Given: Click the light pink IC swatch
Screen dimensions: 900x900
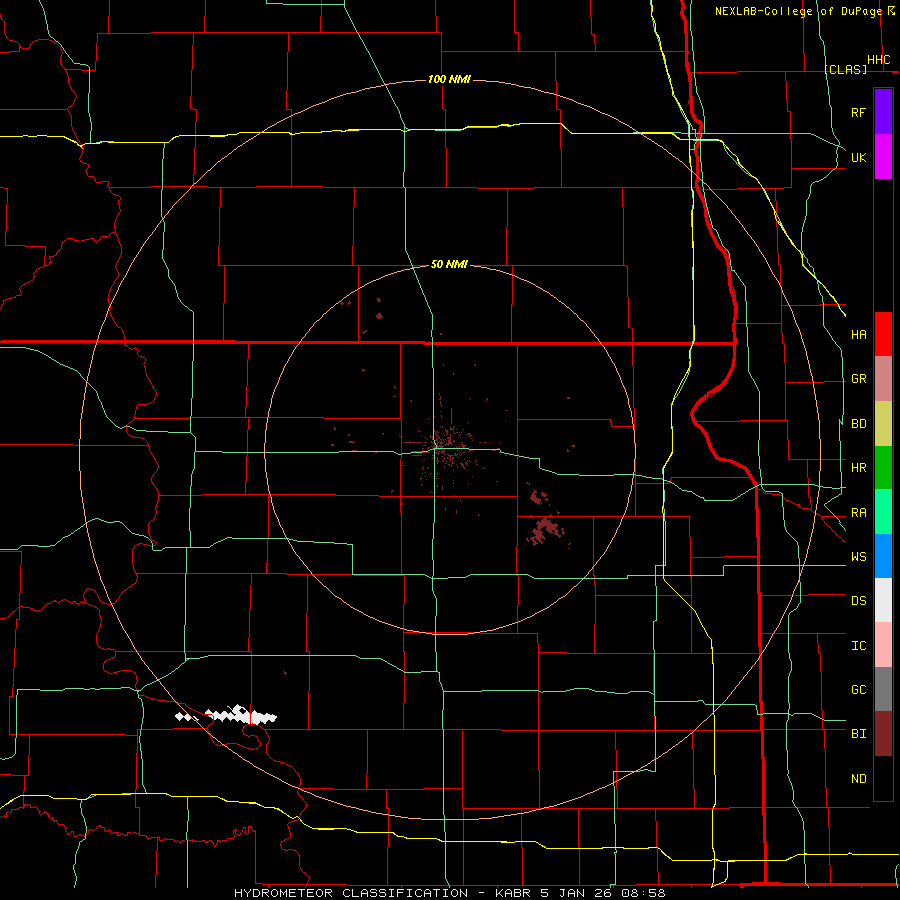Looking at the screenshot, I should pos(883,645).
